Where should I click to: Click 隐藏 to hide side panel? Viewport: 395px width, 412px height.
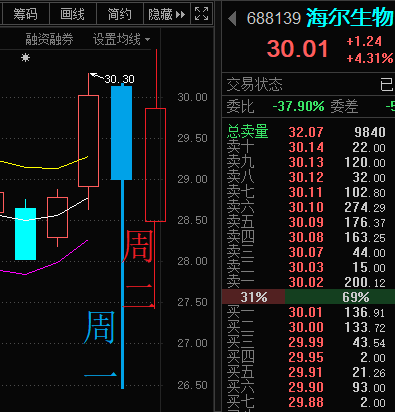167,14
